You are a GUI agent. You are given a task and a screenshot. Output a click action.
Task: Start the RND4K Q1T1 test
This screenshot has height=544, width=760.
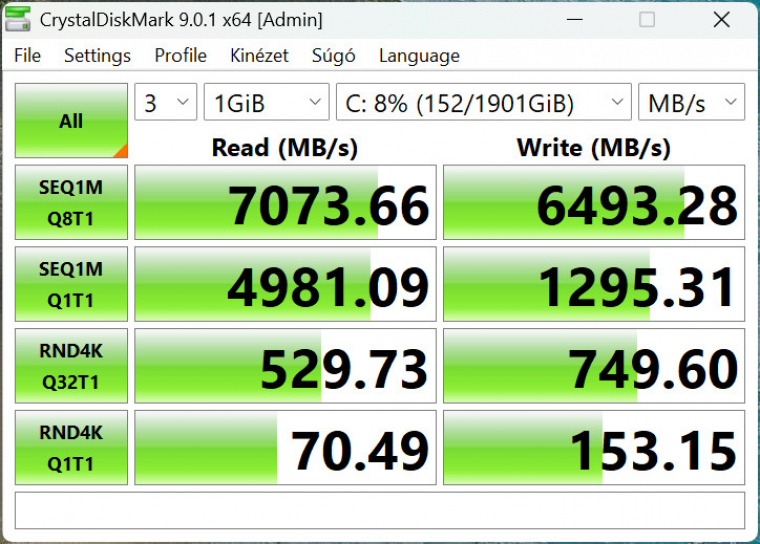pos(71,448)
